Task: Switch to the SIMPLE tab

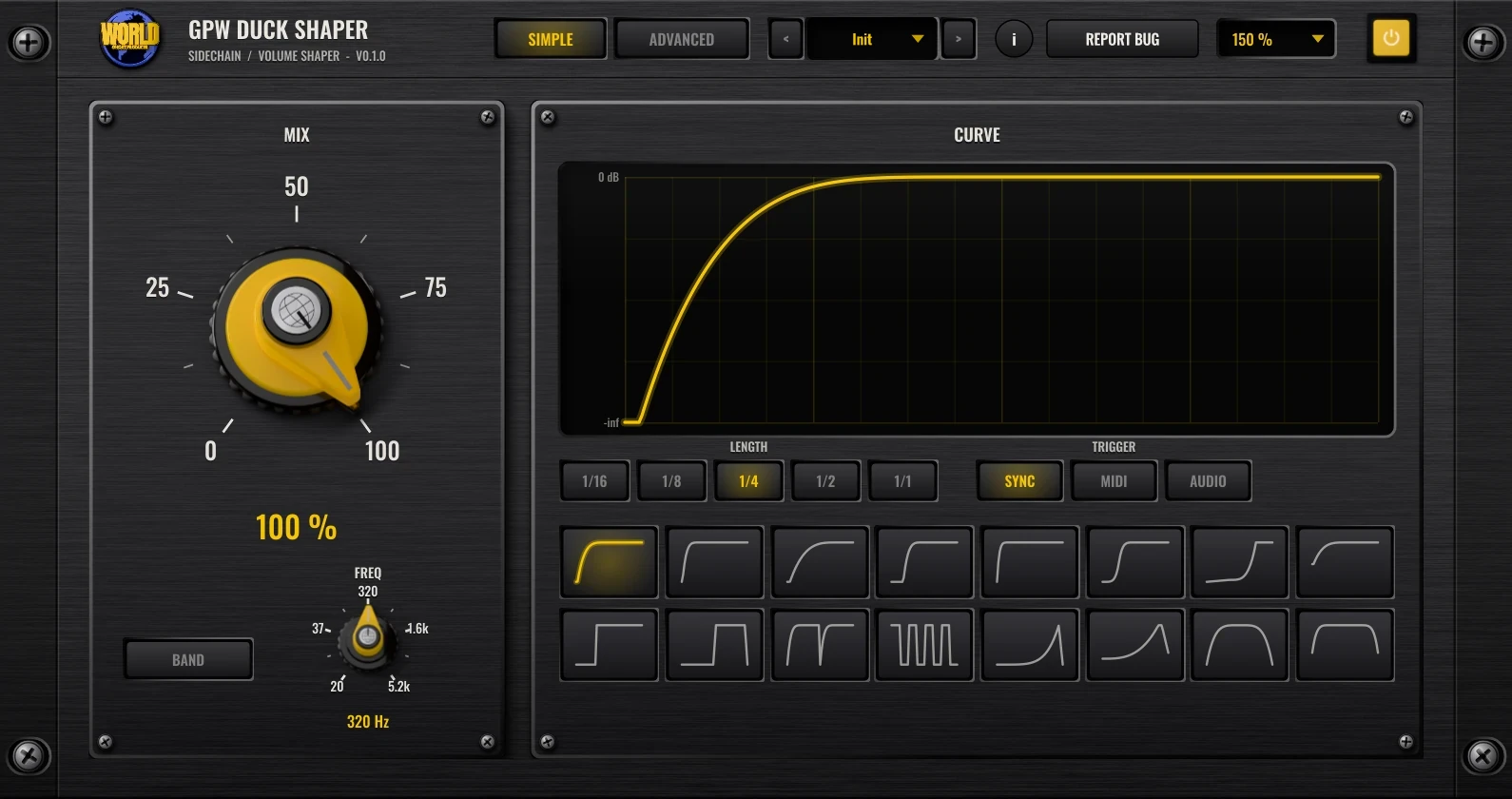Action: [x=551, y=39]
